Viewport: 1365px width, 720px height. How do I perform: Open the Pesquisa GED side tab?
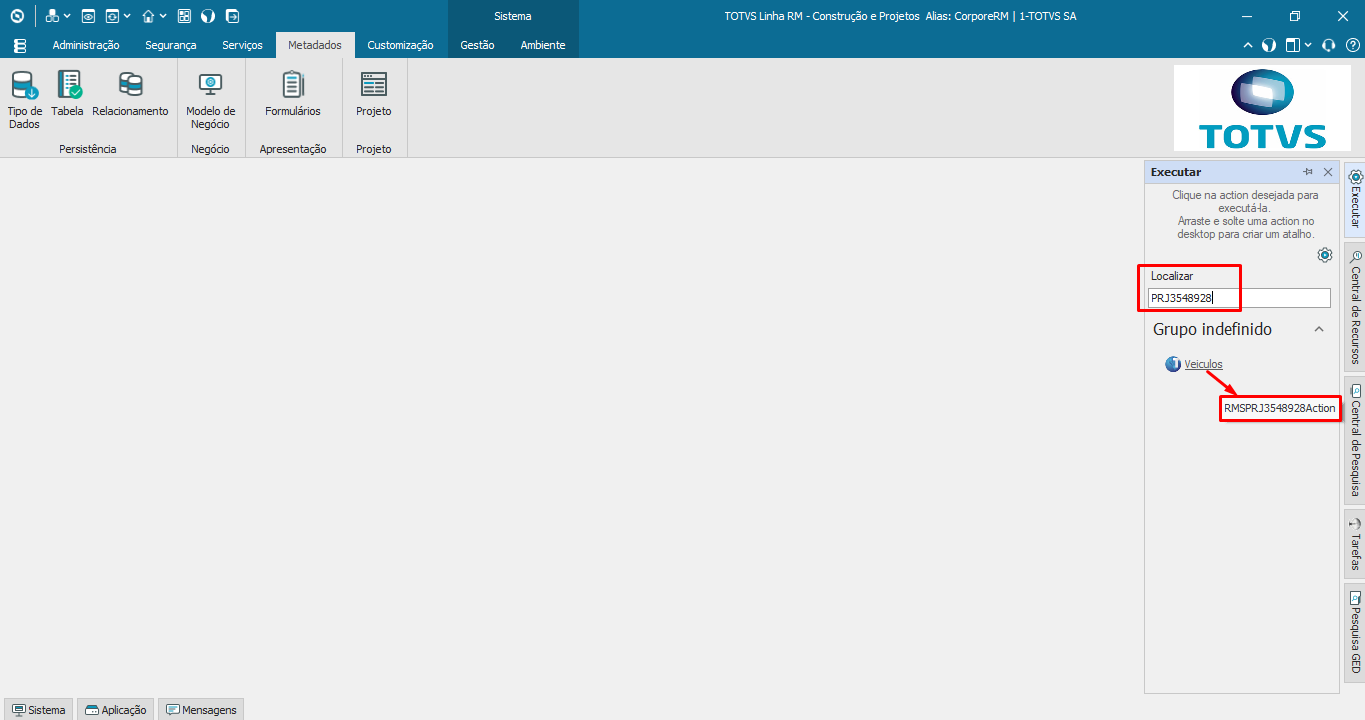coord(1355,632)
